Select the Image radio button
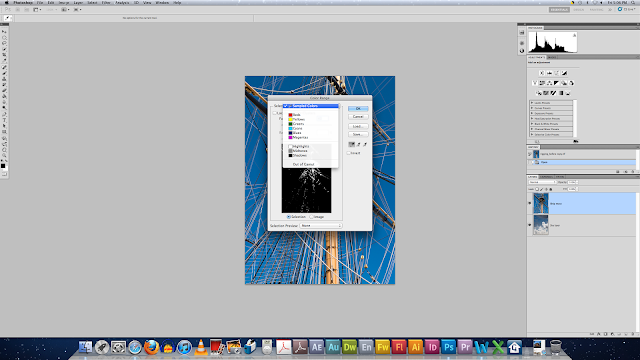Screen dimensions: 640x360 pos(311,217)
